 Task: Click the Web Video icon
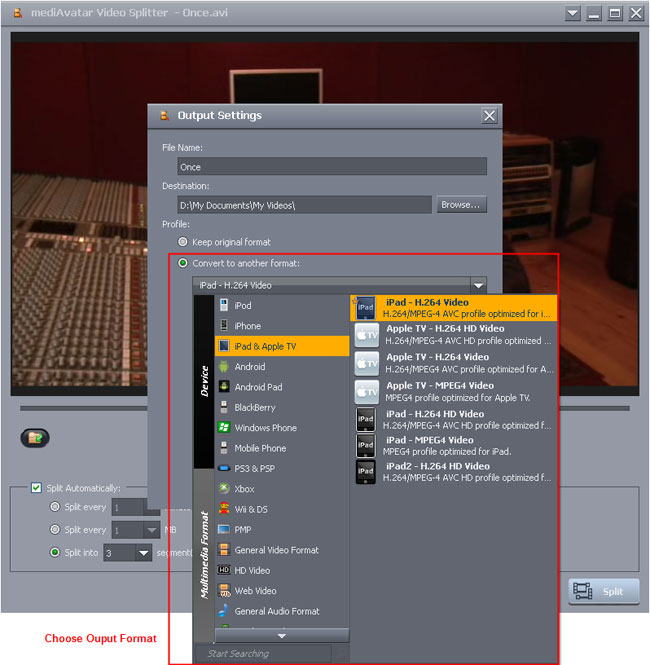click(x=224, y=590)
